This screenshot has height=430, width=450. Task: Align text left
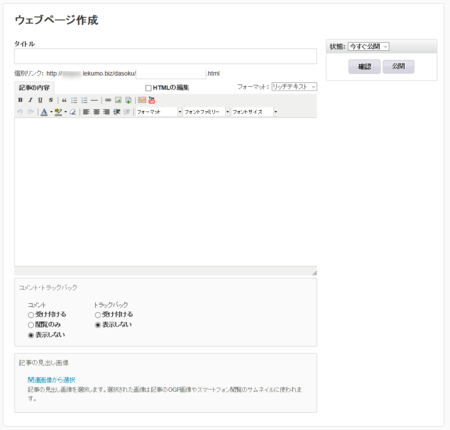pos(86,112)
